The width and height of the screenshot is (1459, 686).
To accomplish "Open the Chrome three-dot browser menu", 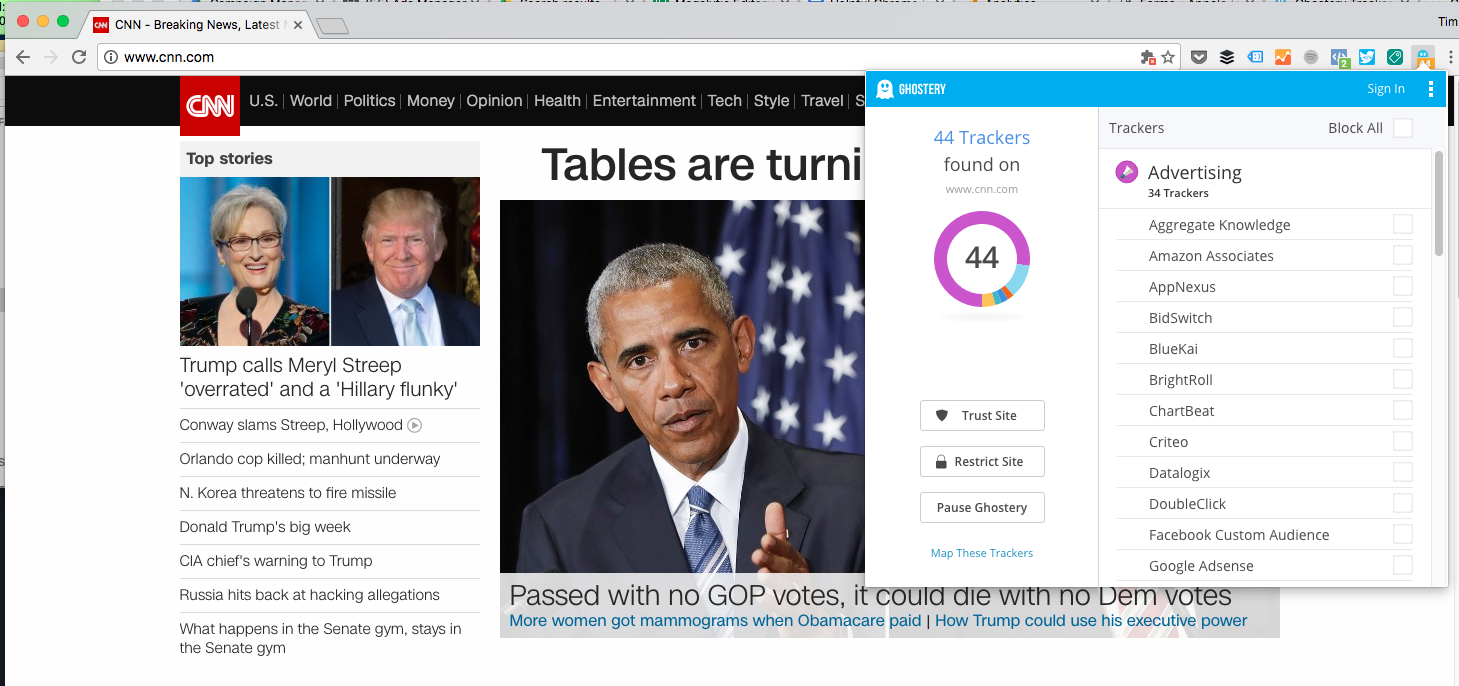I will click(x=1450, y=57).
